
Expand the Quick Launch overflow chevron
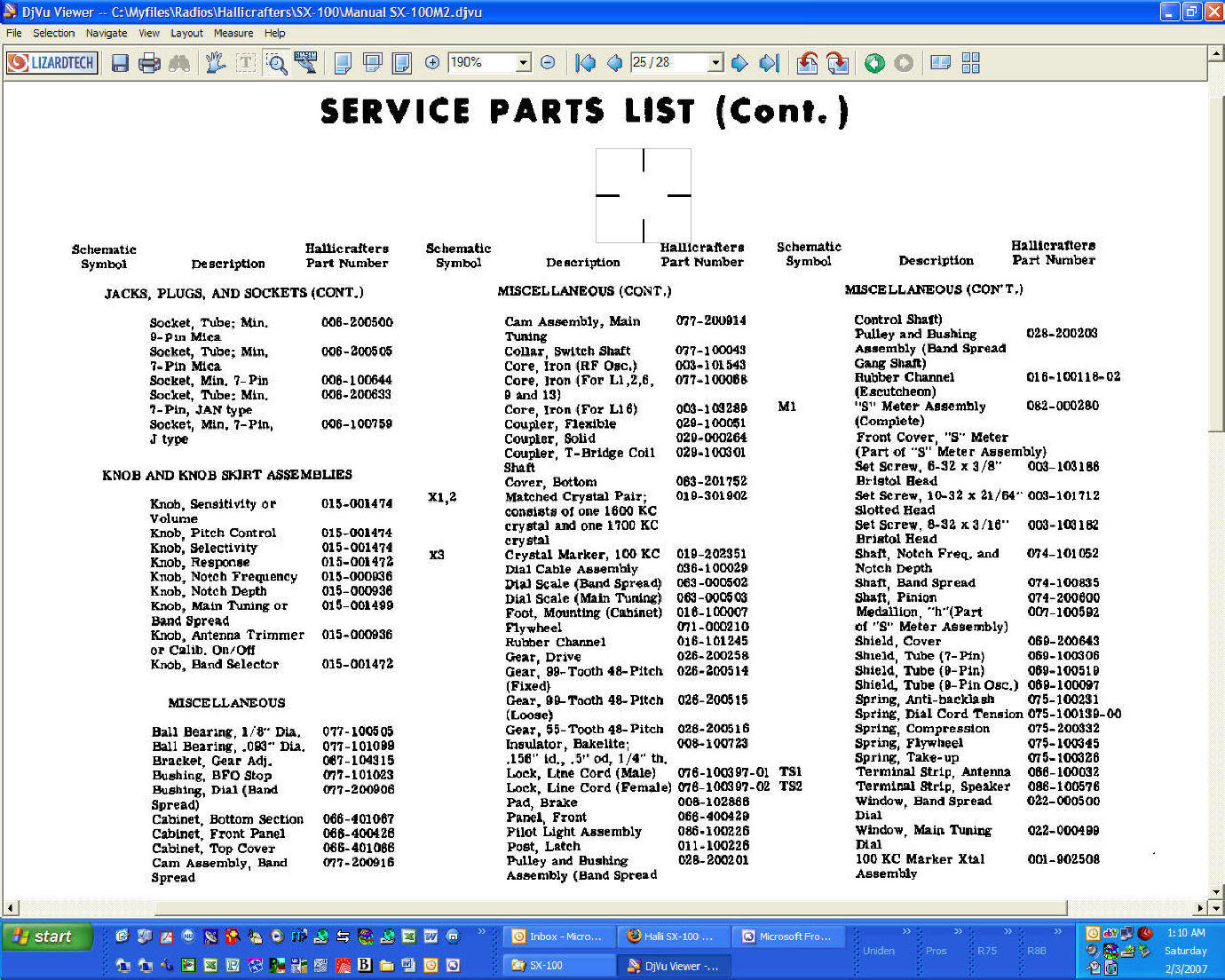click(482, 931)
